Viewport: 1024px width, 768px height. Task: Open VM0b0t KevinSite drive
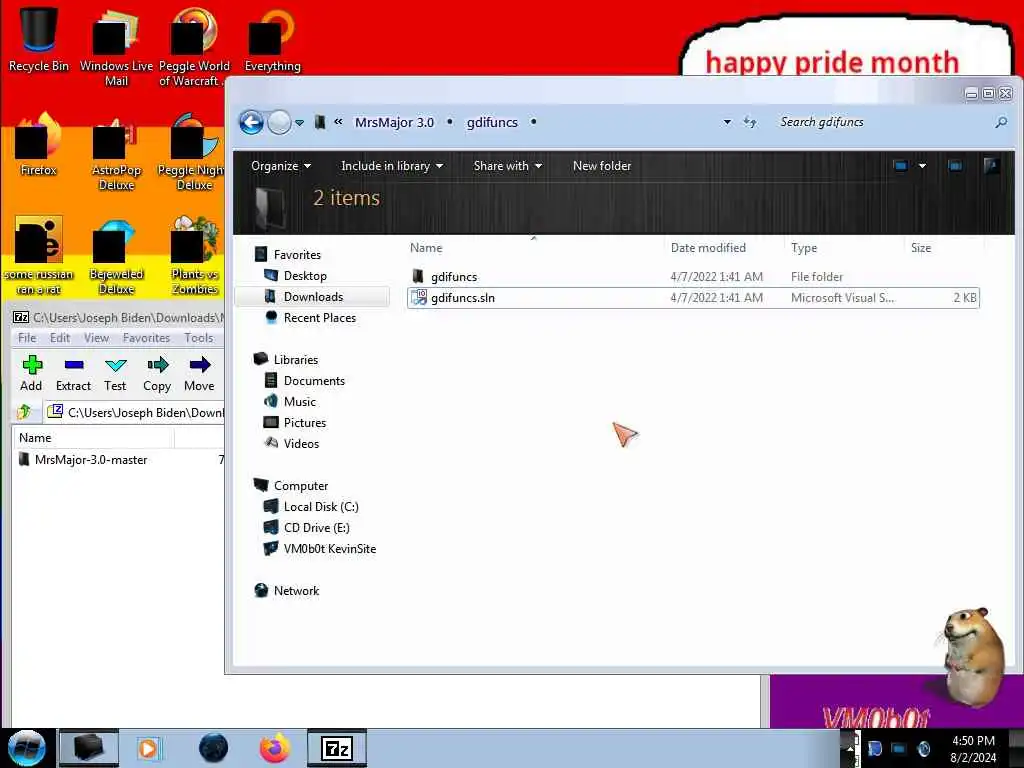coord(330,549)
